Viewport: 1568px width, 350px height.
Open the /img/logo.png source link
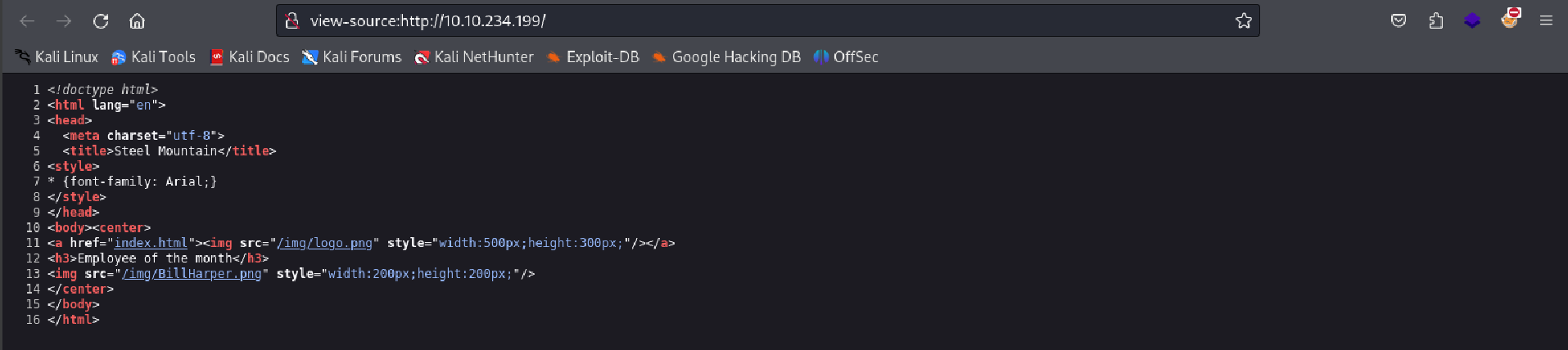point(324,243)
